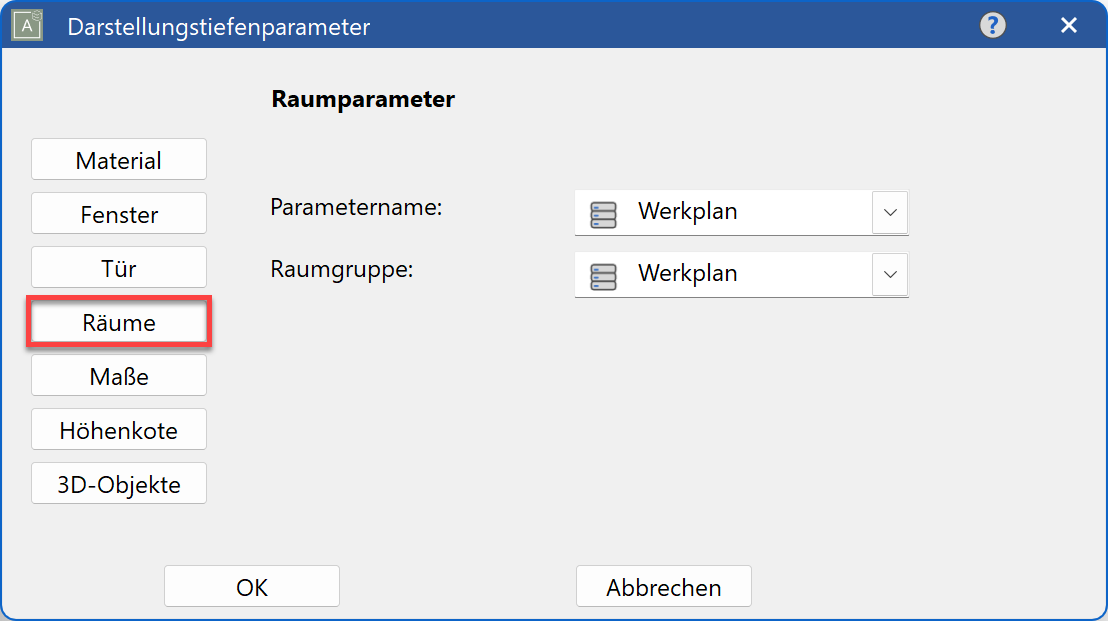Confirm settings with OK
This screenshot has height=621, width=1108.
point(251,586)
